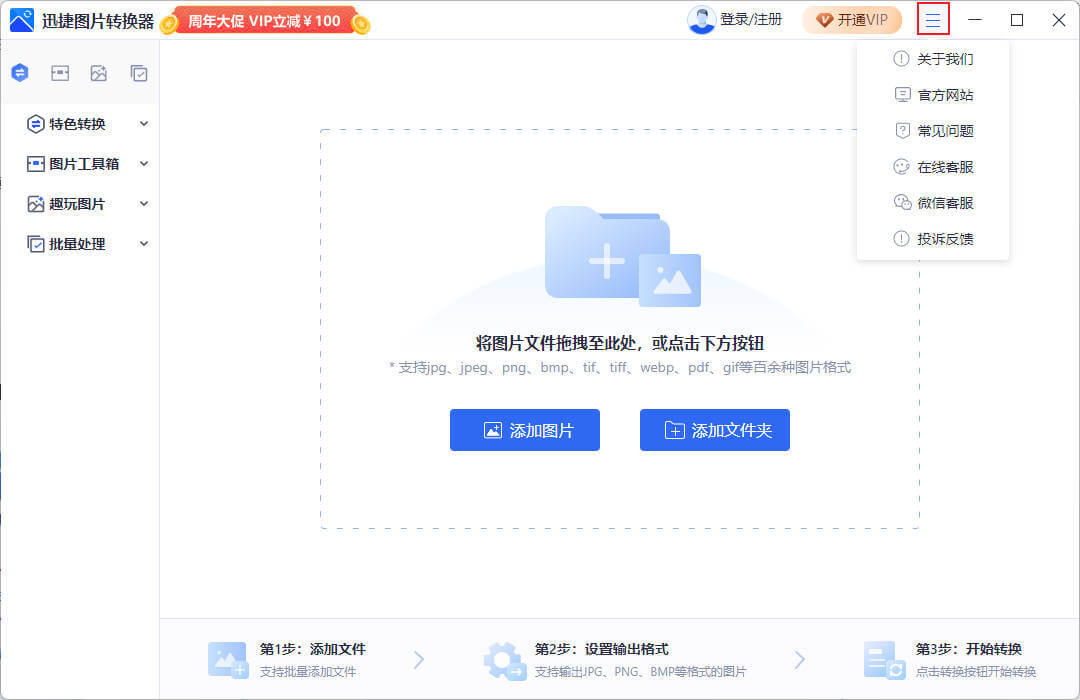Click the 第2步 gear step icon
Image resolution: width=1080 pixels, height=700 pixels.
pyautogui.click(x=504, y=661)
